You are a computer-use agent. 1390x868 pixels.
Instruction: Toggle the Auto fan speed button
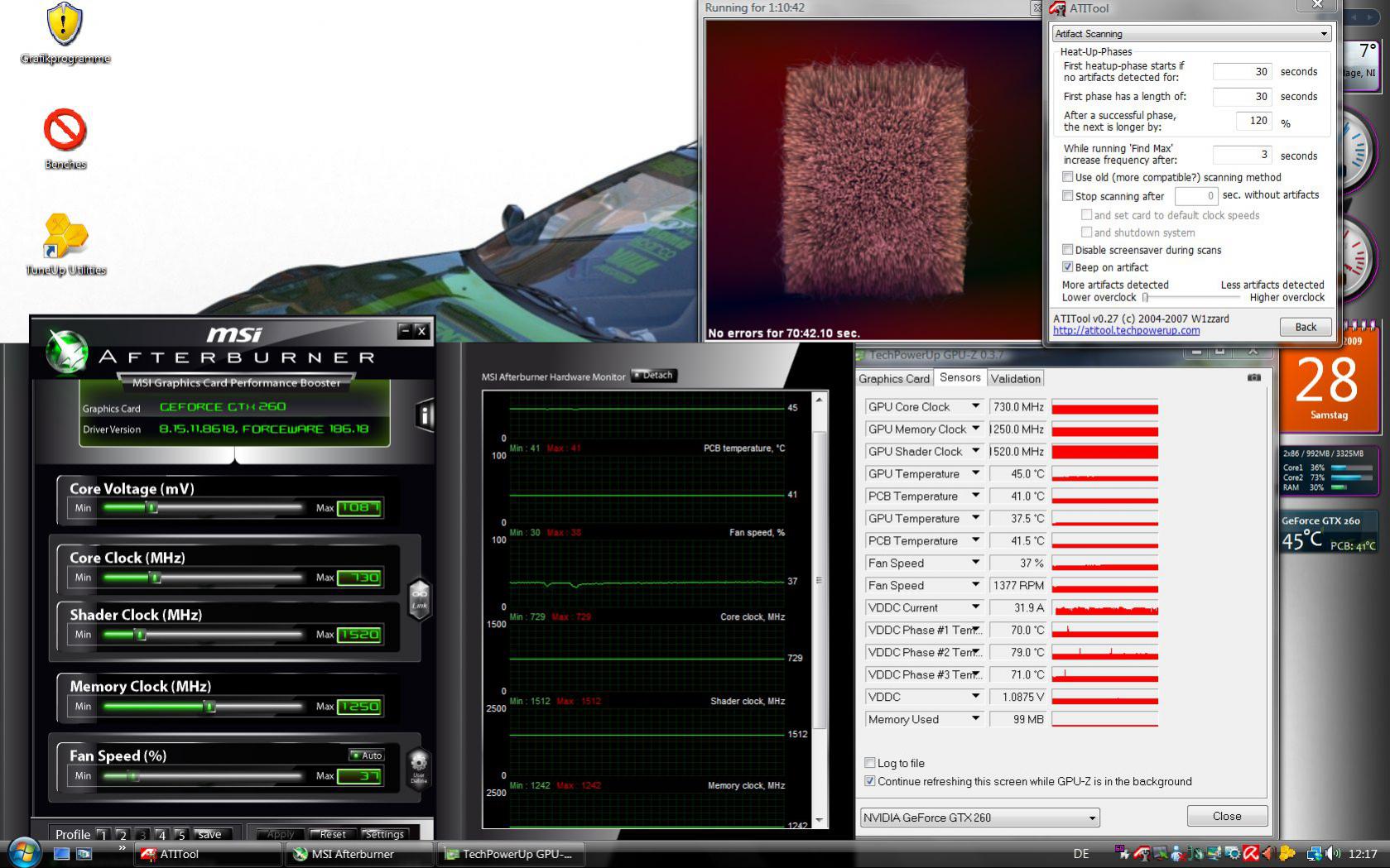click(x=366, y=755)
